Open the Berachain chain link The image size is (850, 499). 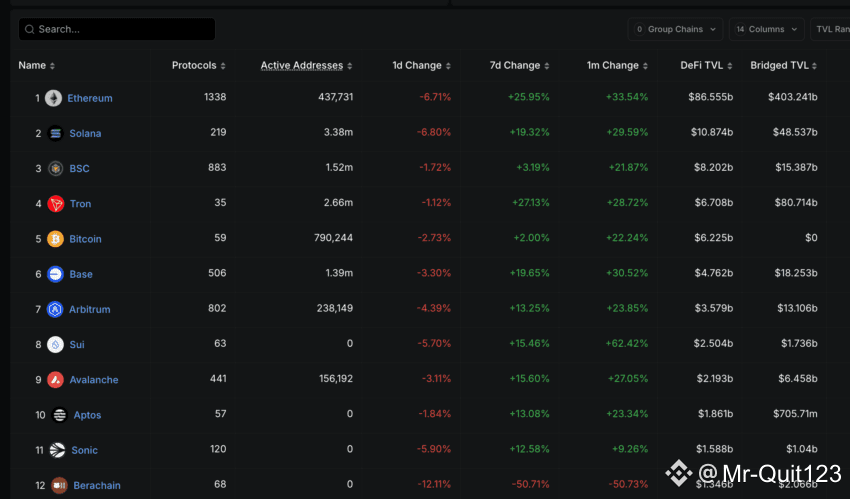tap(97, 485)
